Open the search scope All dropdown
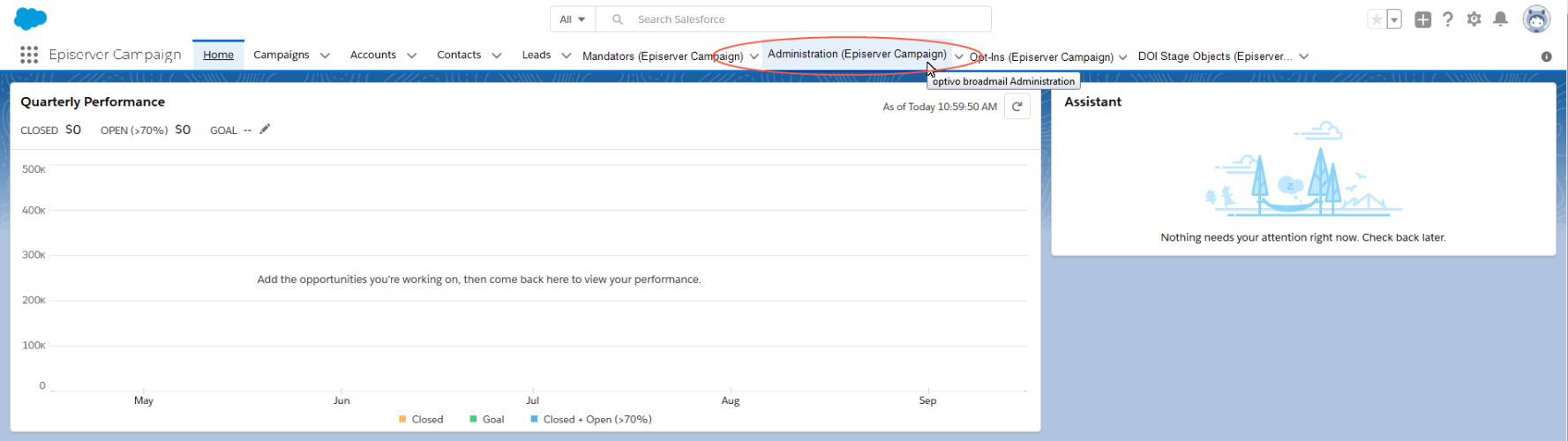The height and width of the screenshot is (441, 1568). pos(573,19)
